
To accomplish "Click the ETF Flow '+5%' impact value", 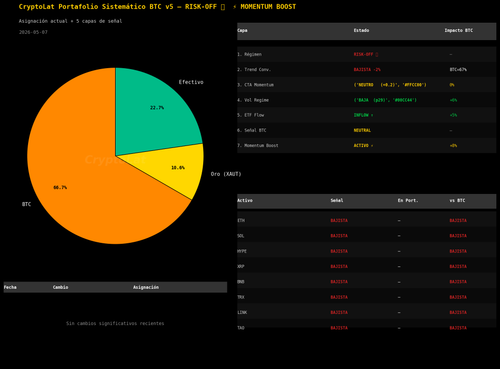I will click(453, 115).
